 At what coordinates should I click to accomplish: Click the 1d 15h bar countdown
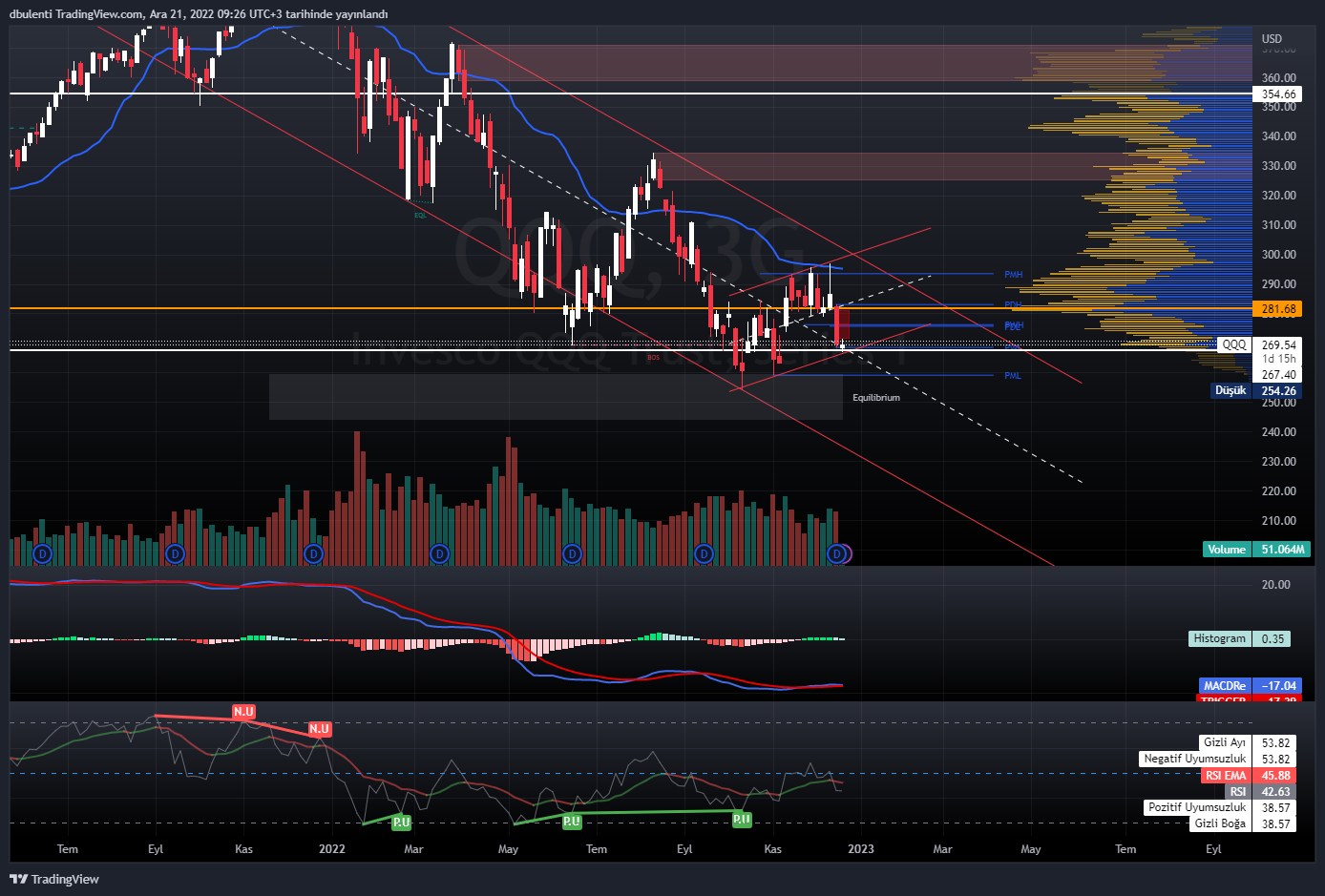tap(1278, 360)
